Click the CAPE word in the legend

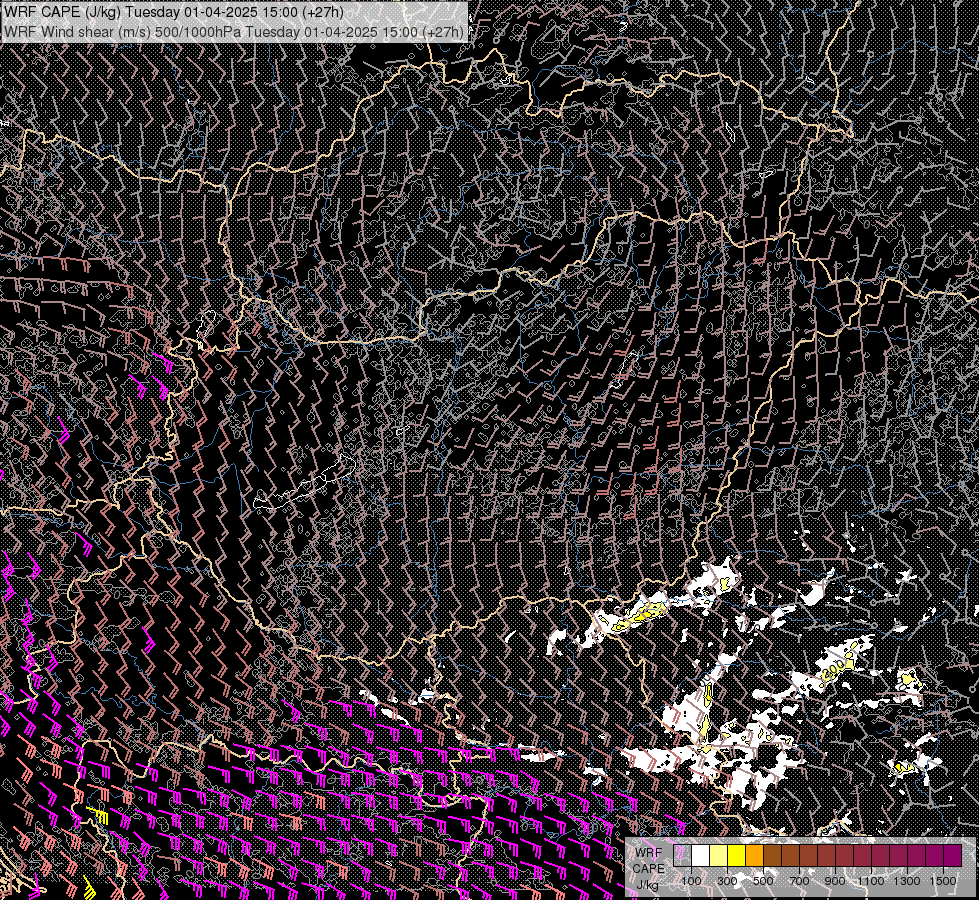point(649,869)
